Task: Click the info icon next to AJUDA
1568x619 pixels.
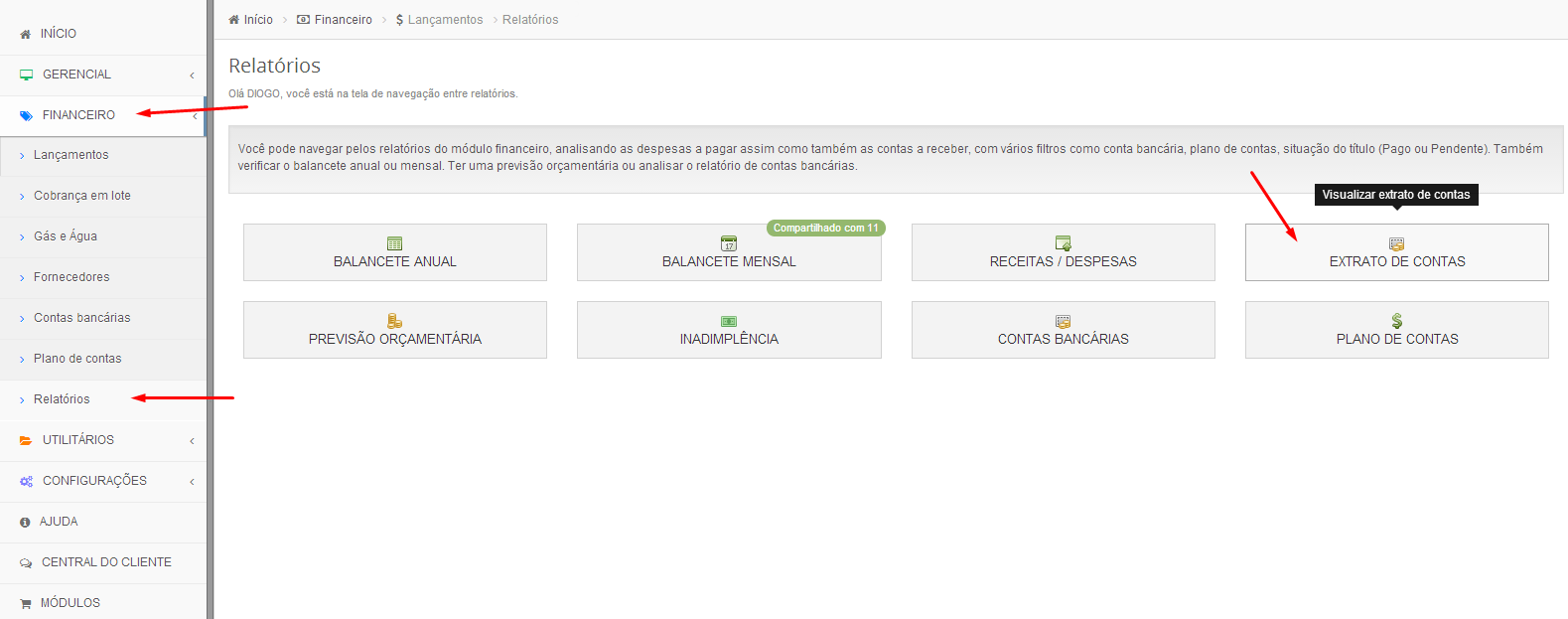Action: [x=25, y=522]
